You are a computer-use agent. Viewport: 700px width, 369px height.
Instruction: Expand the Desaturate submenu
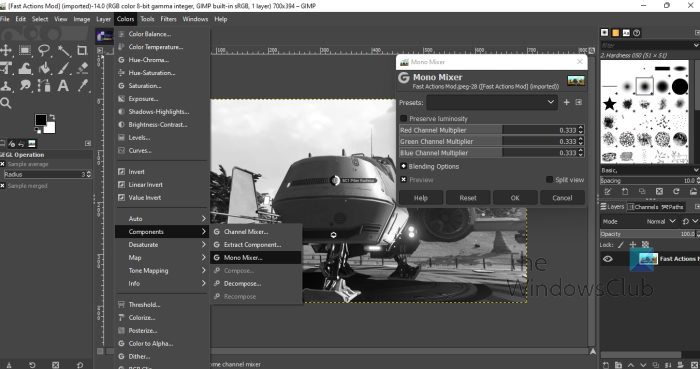(162, 245)
